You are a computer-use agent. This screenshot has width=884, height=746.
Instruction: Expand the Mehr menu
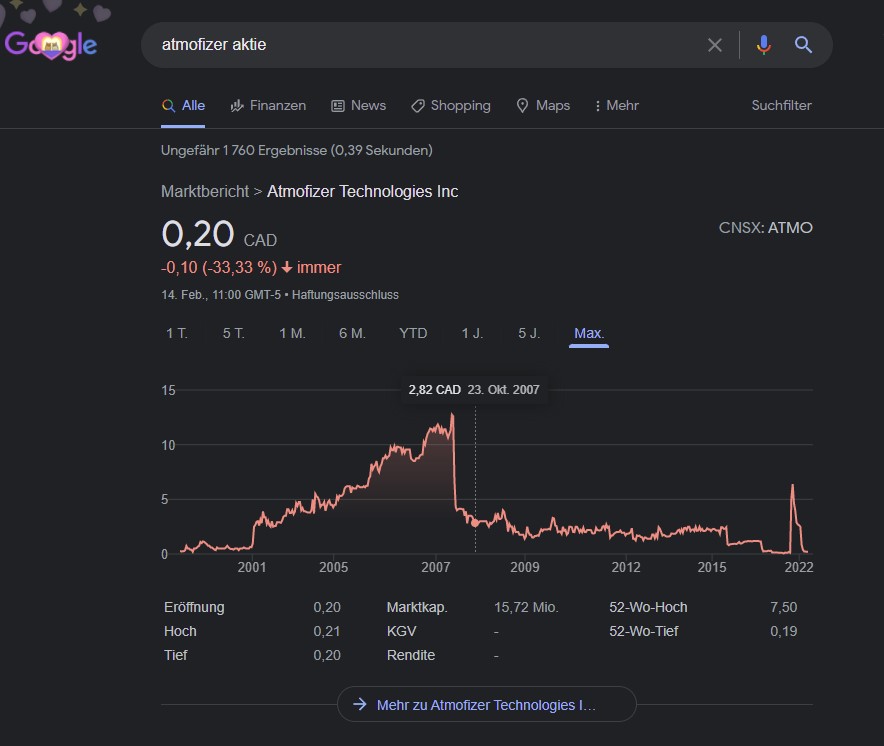(x=616, y=106)
